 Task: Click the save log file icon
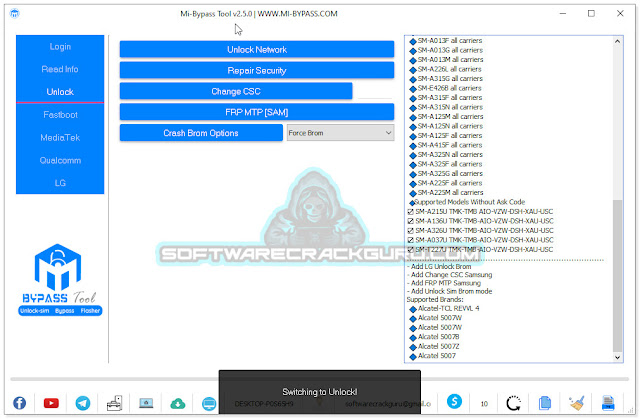coord(608,403)
